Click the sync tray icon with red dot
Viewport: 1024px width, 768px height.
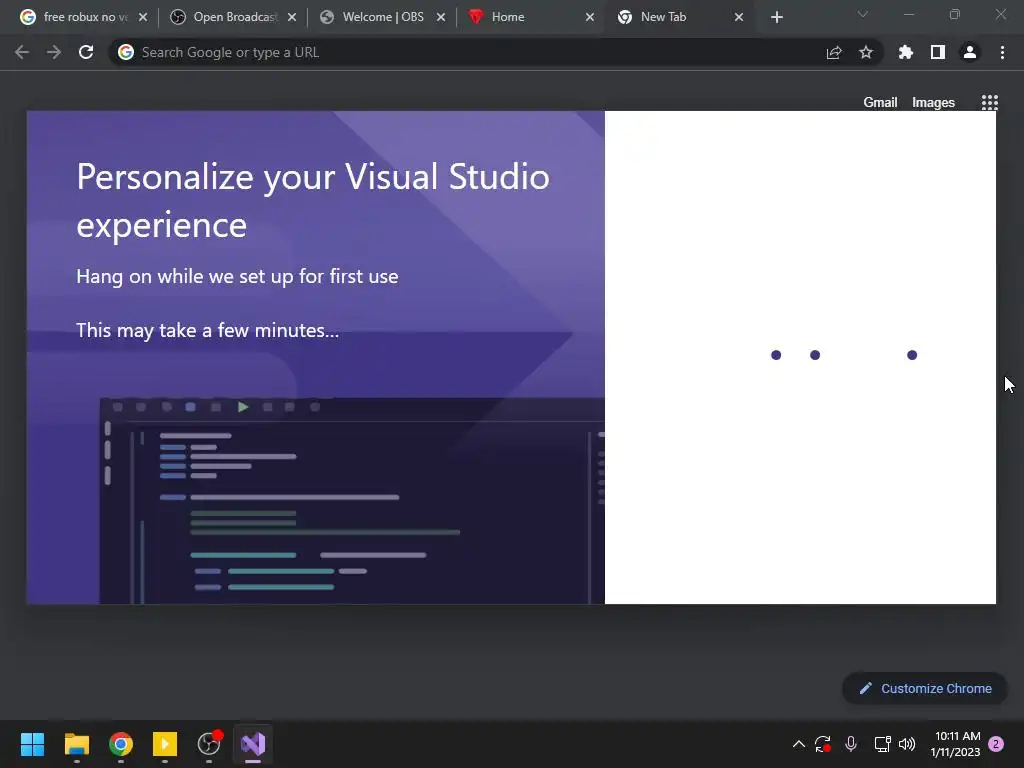tap(822, 744)
